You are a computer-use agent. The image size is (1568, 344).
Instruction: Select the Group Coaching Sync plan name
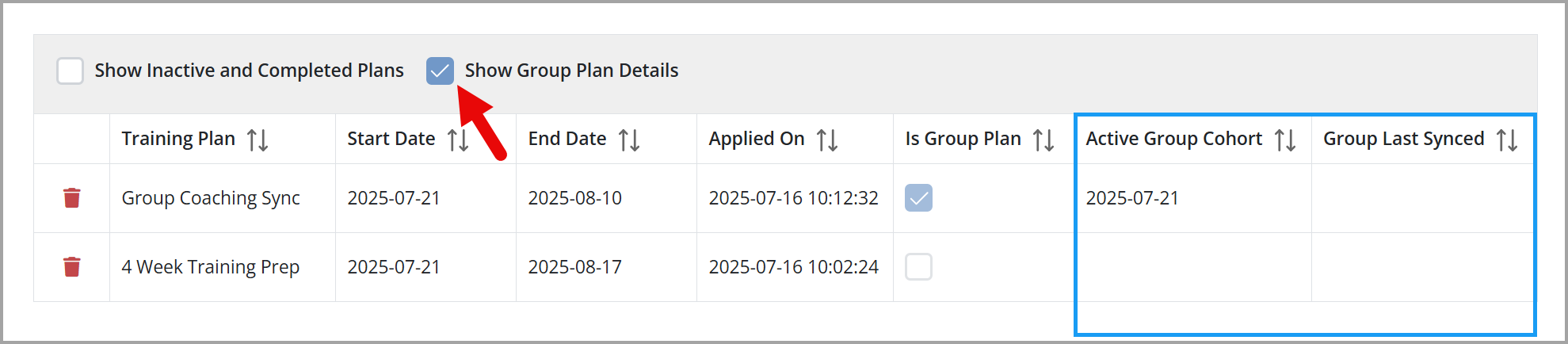pyautogui.click(x=211, y=198)
